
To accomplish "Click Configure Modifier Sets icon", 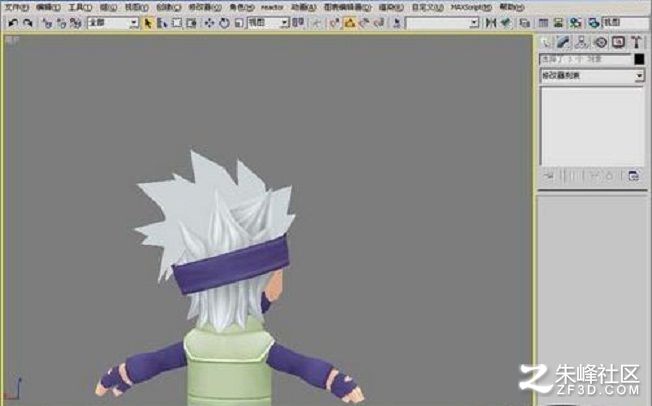I will pyautogui.click(x=633, y=176).
